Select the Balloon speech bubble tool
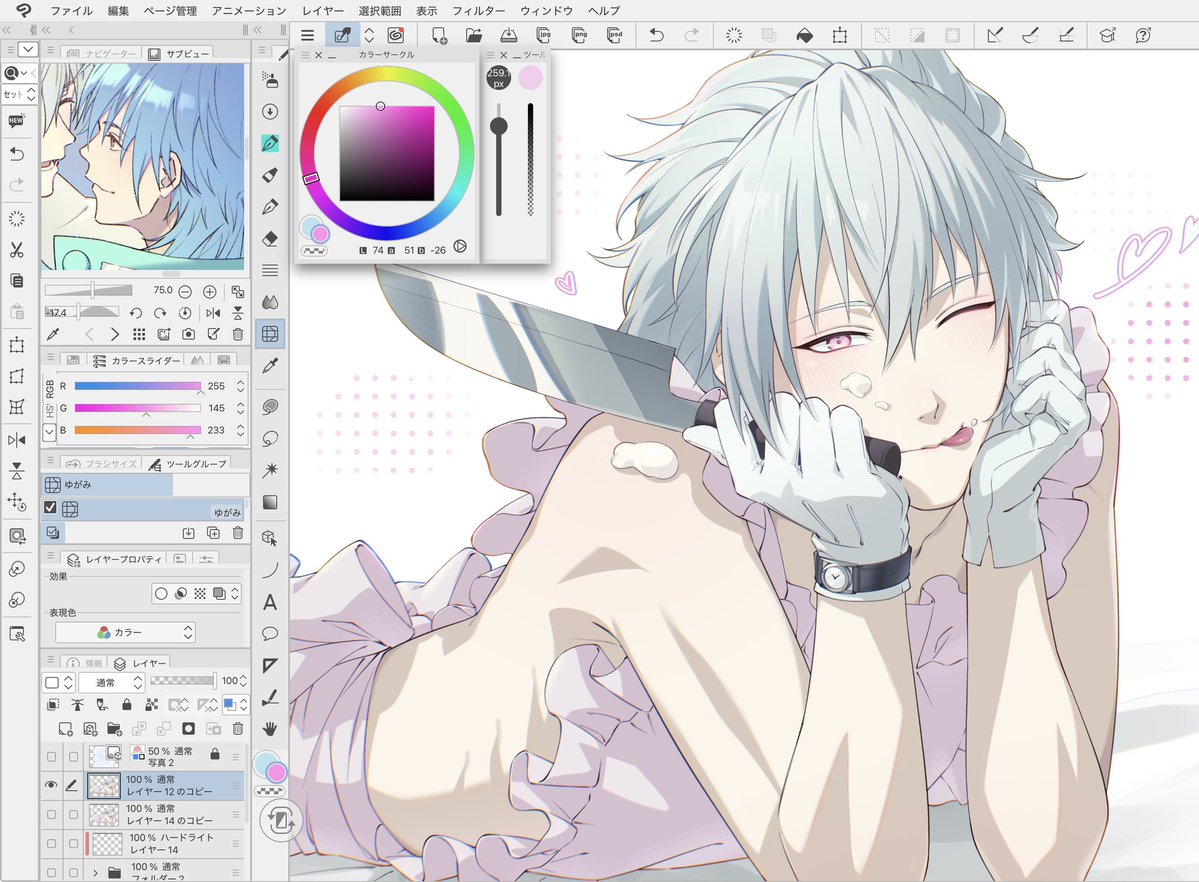This screenshot has width=1199, height=882. [270, 633]
